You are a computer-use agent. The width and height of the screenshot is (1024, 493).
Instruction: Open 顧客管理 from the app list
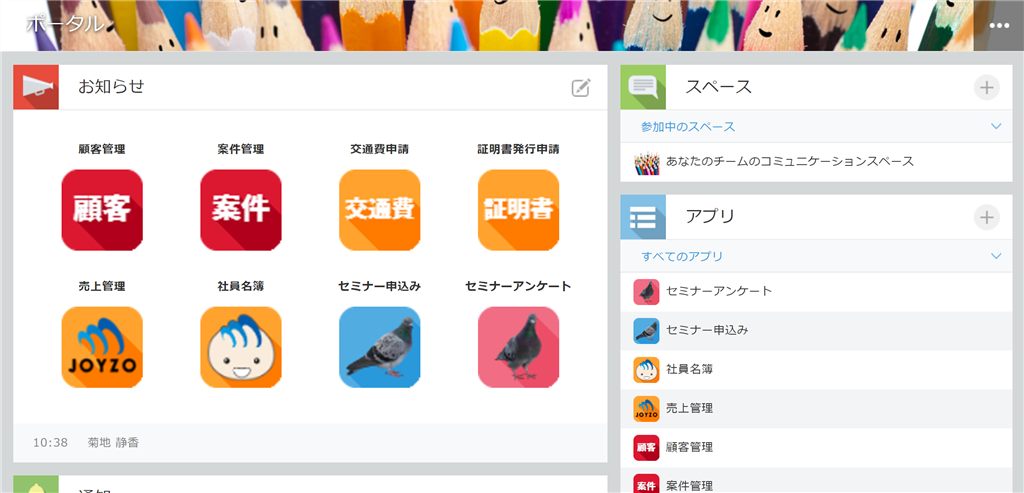pos(690,448)
